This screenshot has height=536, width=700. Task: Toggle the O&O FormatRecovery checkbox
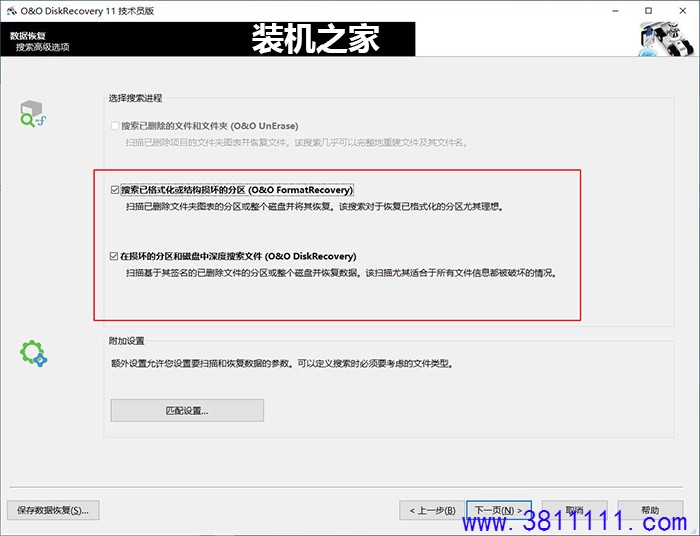[x=115, y=190]
